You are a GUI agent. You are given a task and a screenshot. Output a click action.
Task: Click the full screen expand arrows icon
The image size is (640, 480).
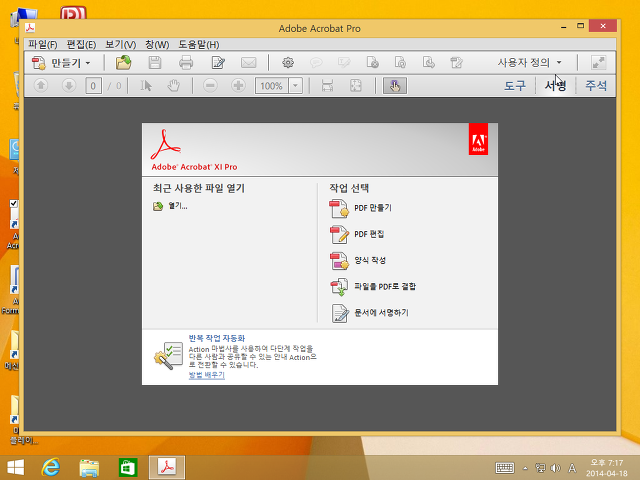click(x=598, y=63)
